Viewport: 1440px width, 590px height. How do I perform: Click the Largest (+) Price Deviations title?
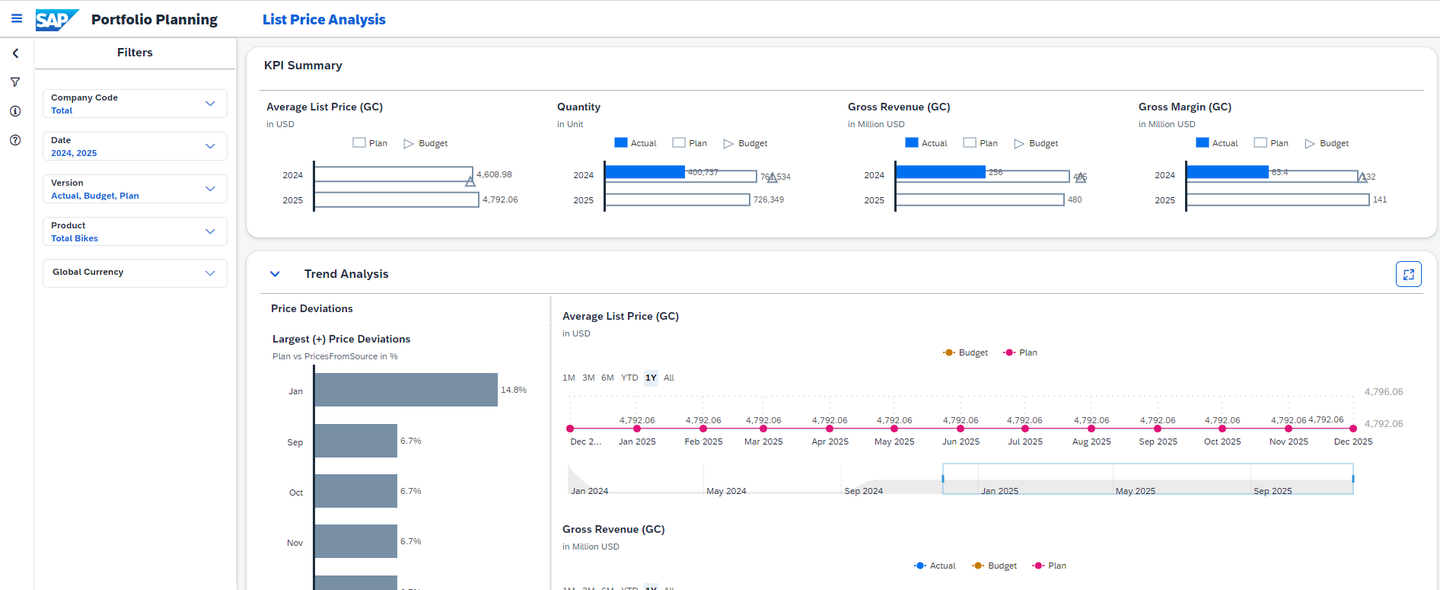point(341,339)
